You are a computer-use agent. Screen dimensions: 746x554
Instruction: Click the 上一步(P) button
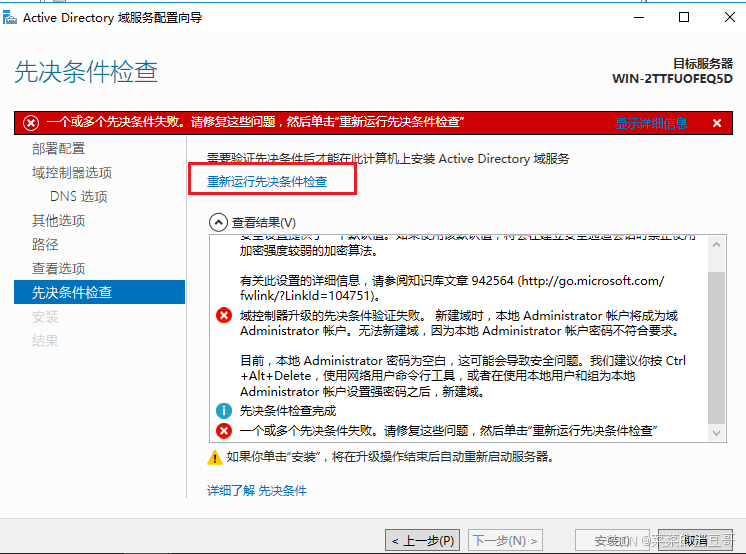(422, 541)
